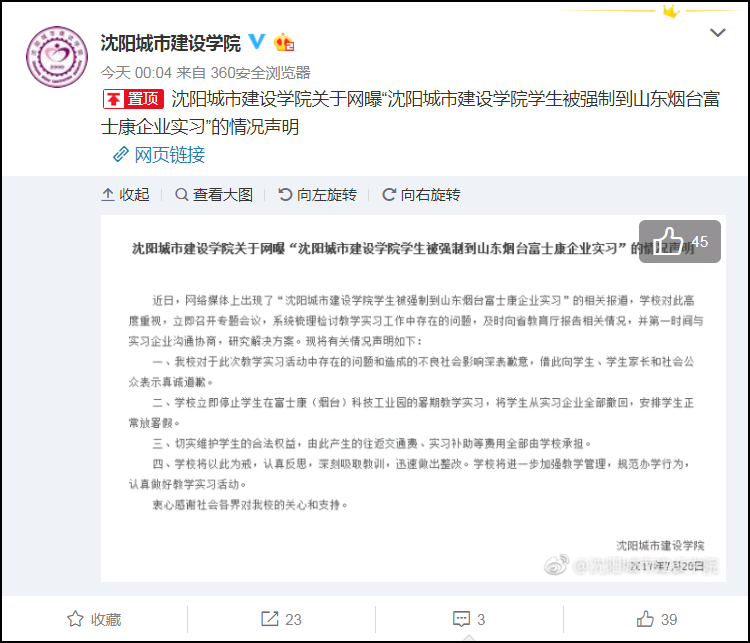Rotate image right with 向右旋转
This screenshot has width=750, height=643.
[421, 195]
